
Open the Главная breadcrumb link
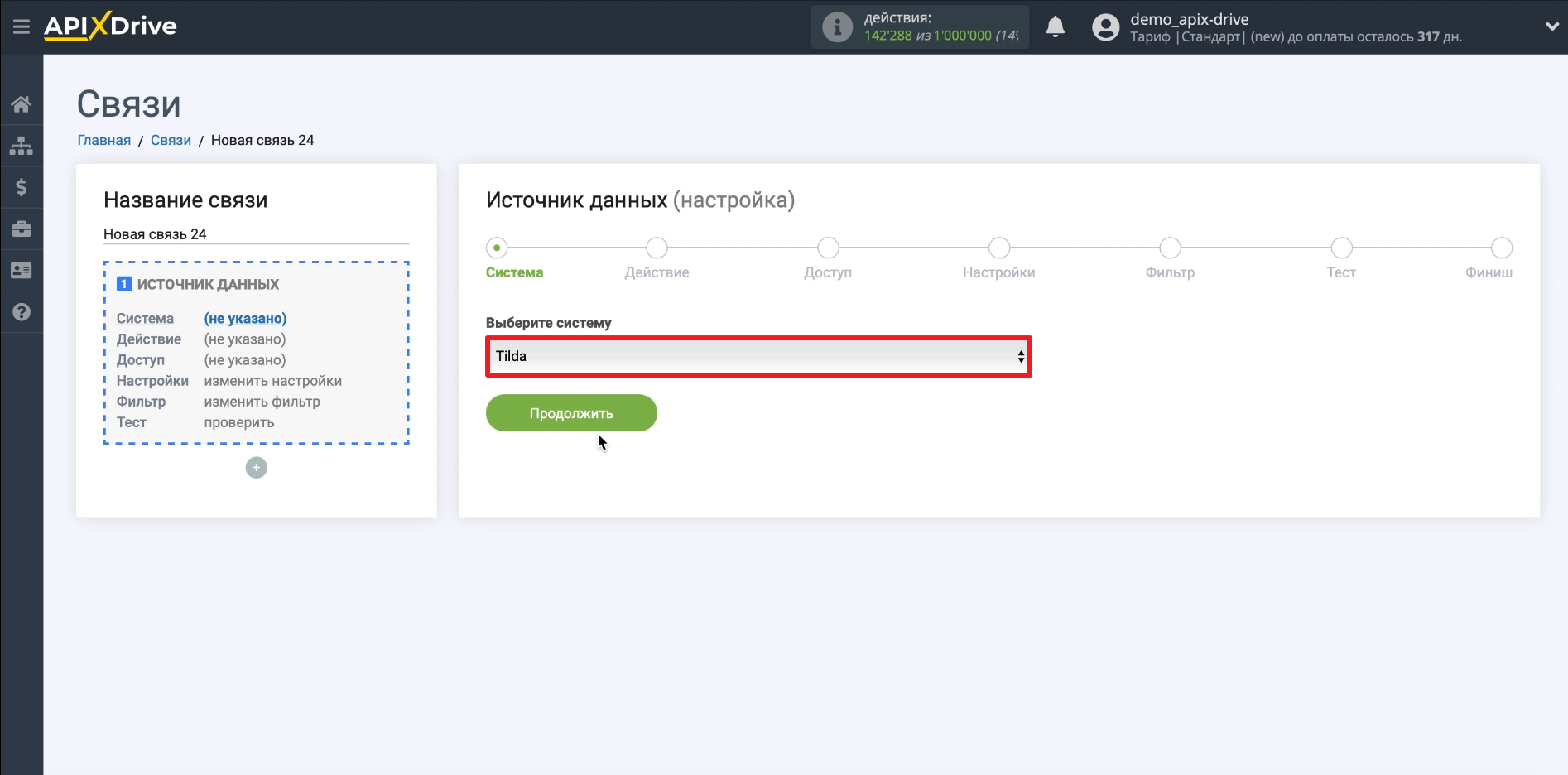click(x=103, y=140)
